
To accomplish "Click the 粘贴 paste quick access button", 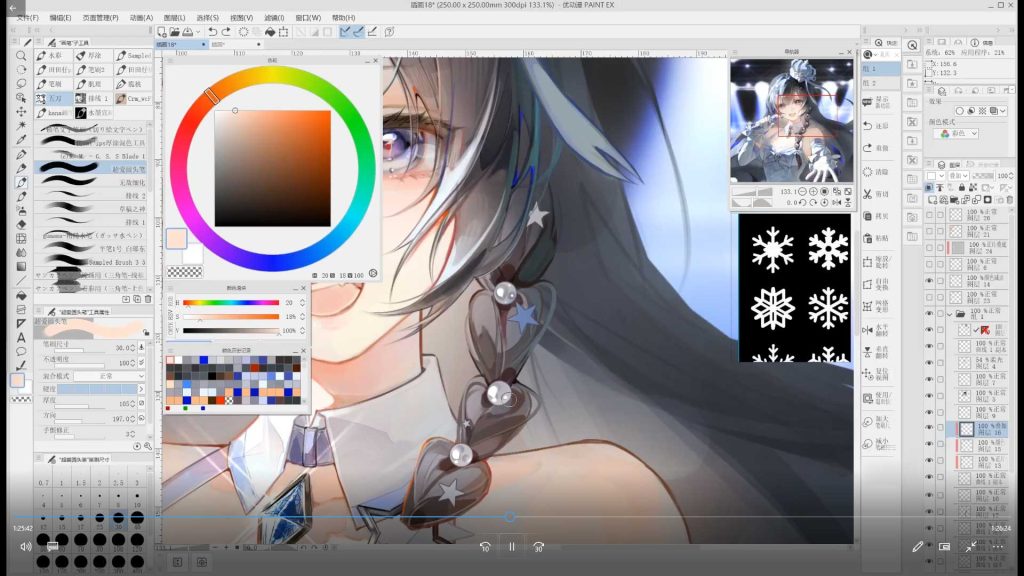I will coord(876,238).
